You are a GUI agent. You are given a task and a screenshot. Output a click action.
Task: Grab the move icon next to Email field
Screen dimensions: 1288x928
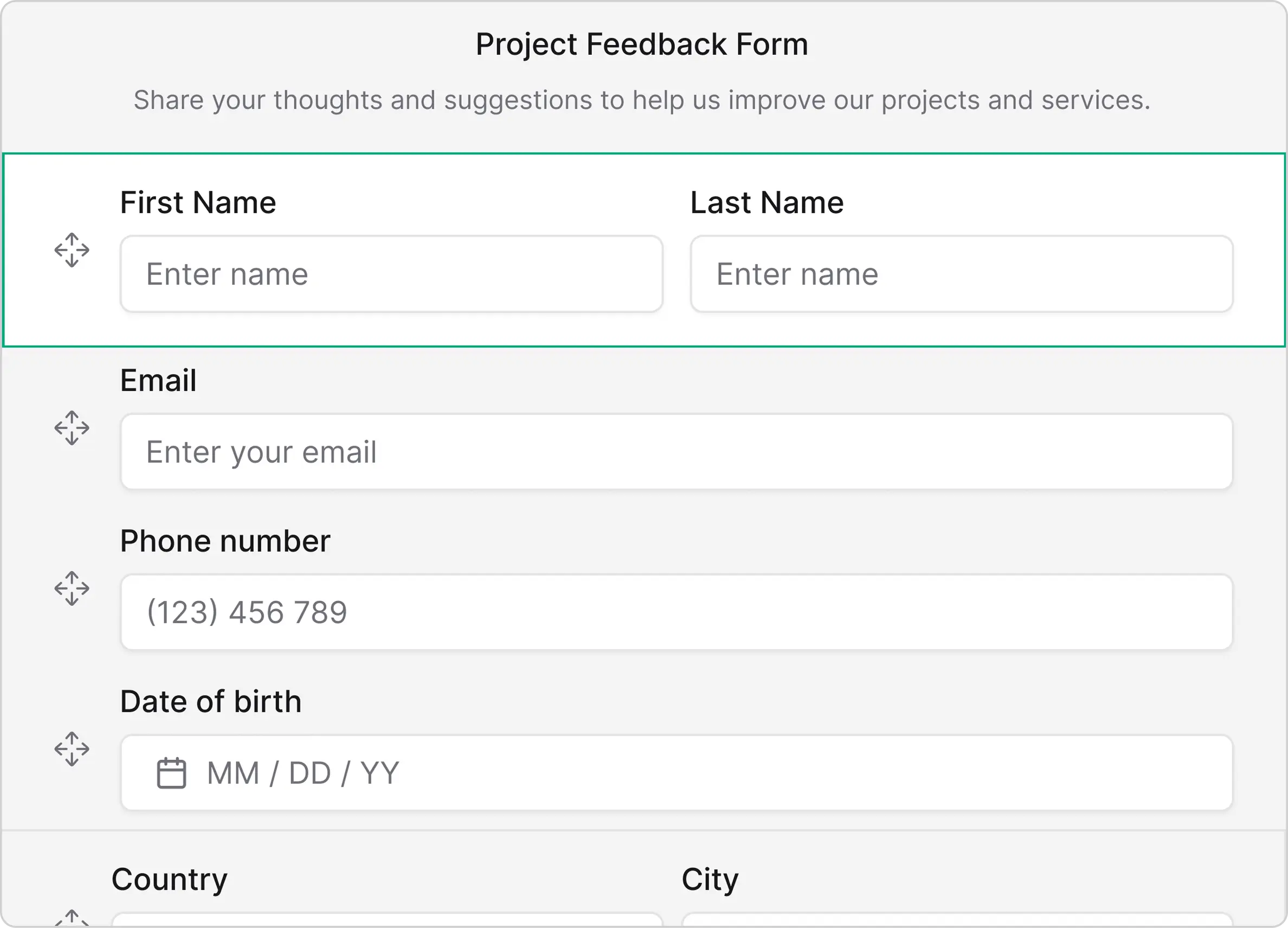72,428
